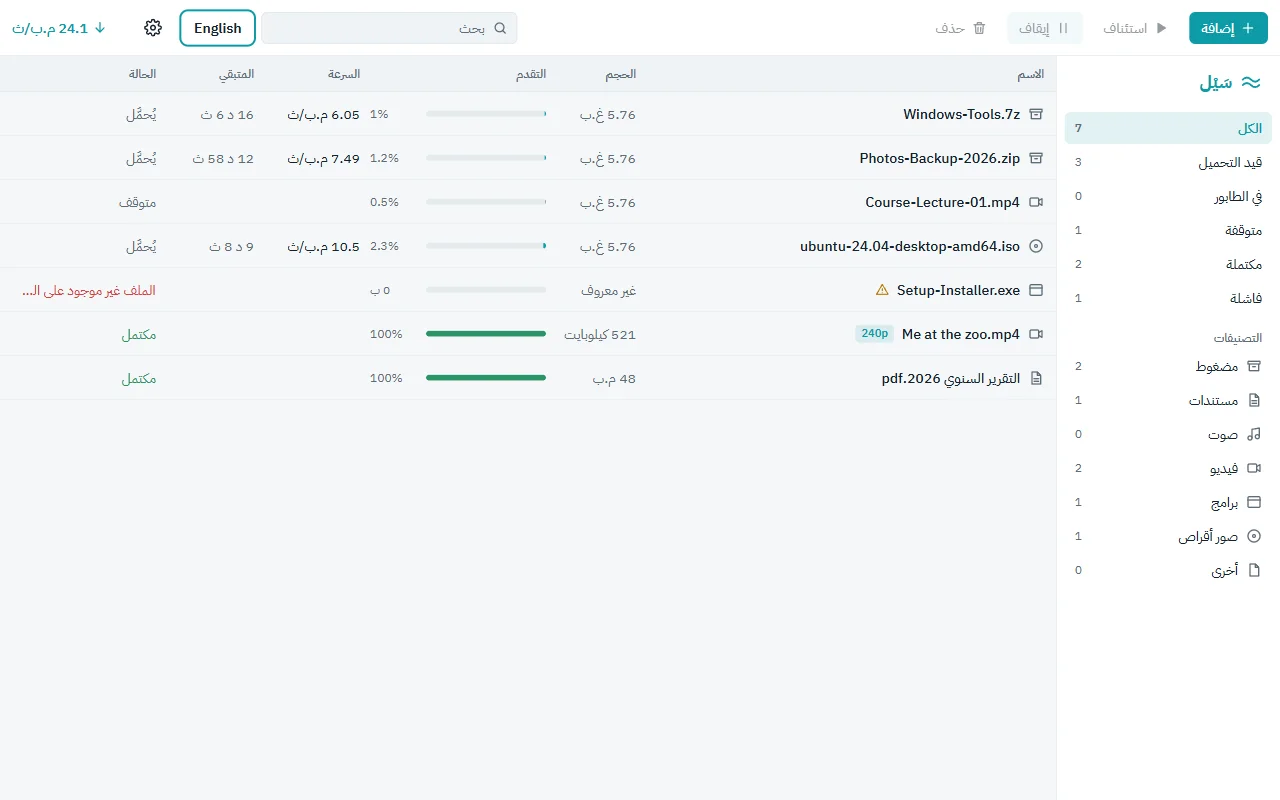This screenshot has width=1280, height=800.
Task: Click the 6.05 م.ب/ث speed value
Action: click(324, 114)
